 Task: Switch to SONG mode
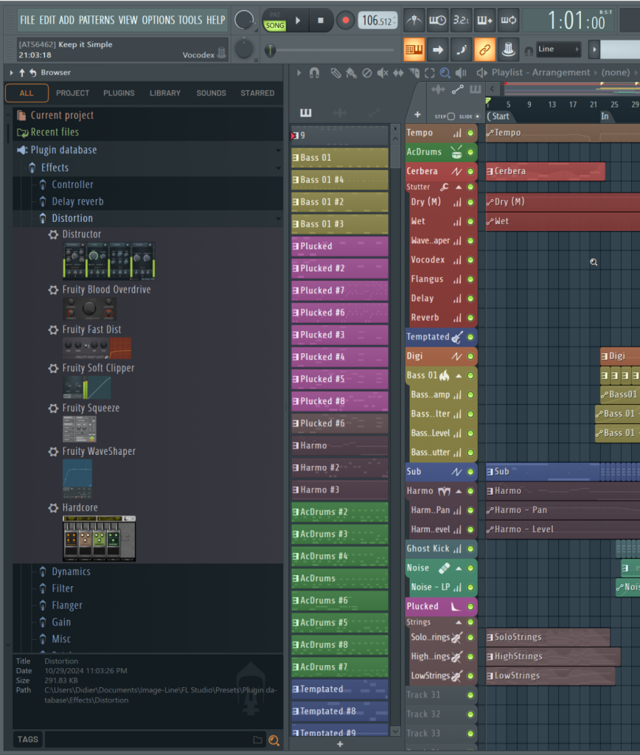click(x=274, y=26)
